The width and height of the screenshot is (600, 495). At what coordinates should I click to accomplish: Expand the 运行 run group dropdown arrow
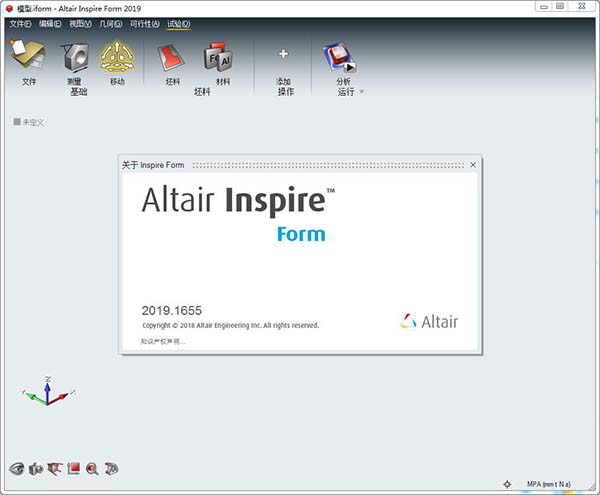(362, 92)
